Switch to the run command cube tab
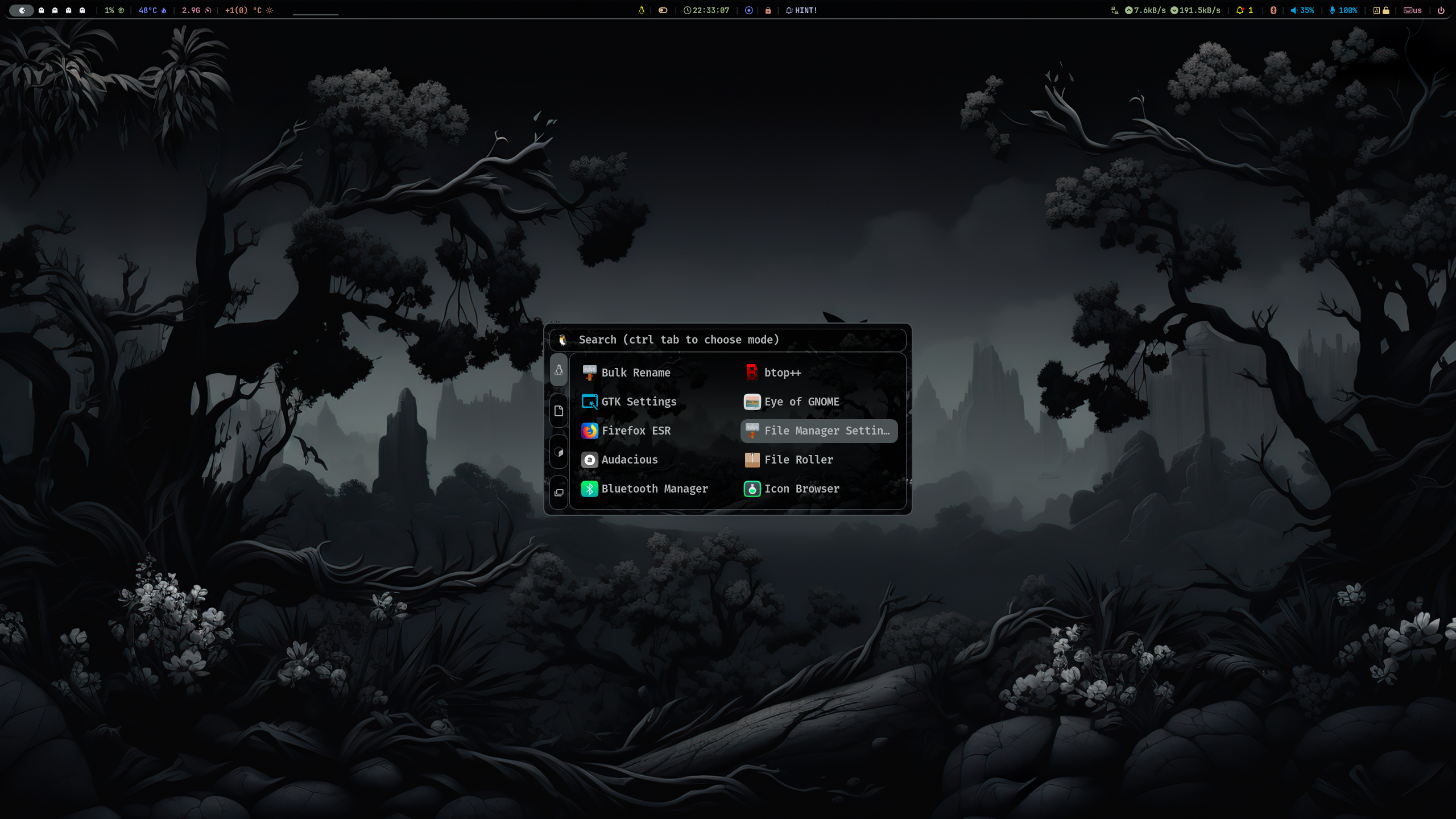 coord(559,452)
